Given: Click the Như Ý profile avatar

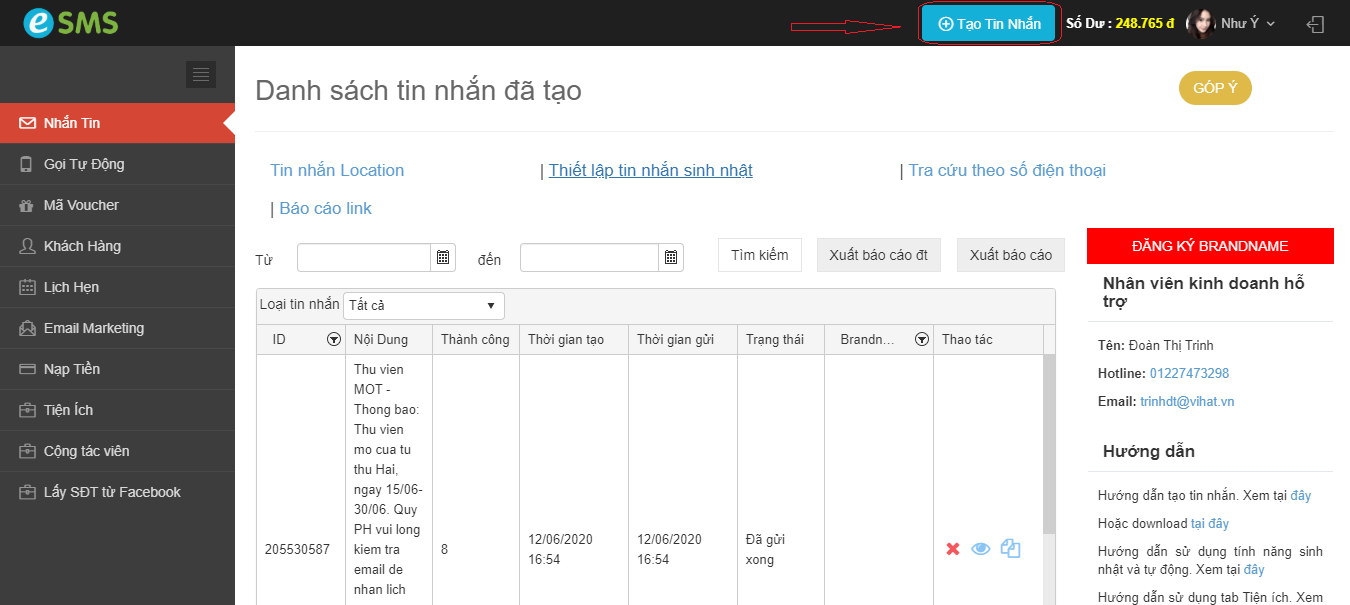Looking at the screenshot, I should click(x=1199, y=24).
